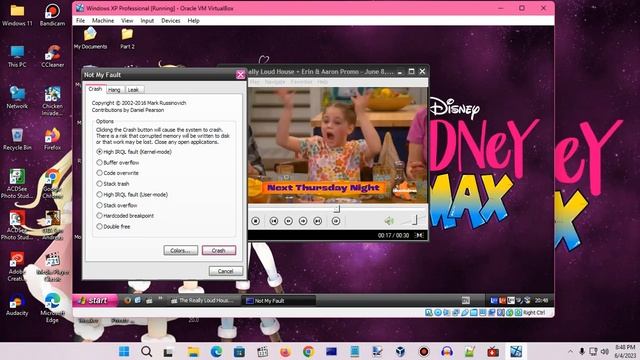Viewport: 640px width, 360px height.
Task: Open the Recycle Bin
Action: click(17, 139)
